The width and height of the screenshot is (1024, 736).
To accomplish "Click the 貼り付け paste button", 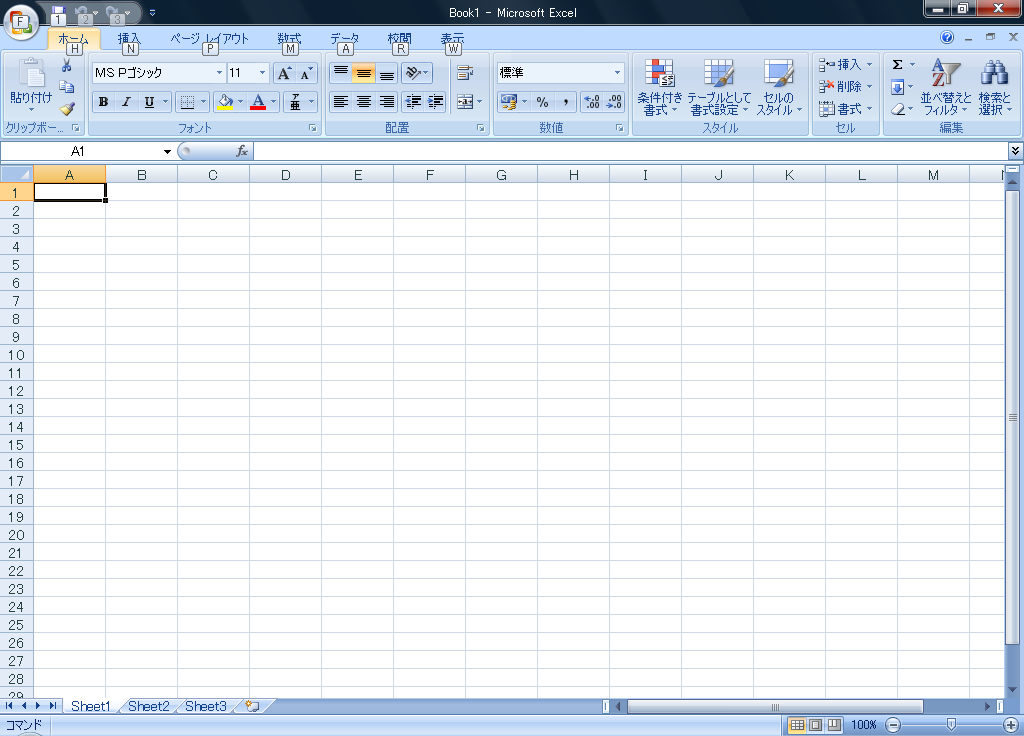I will [x=31, y=85].
